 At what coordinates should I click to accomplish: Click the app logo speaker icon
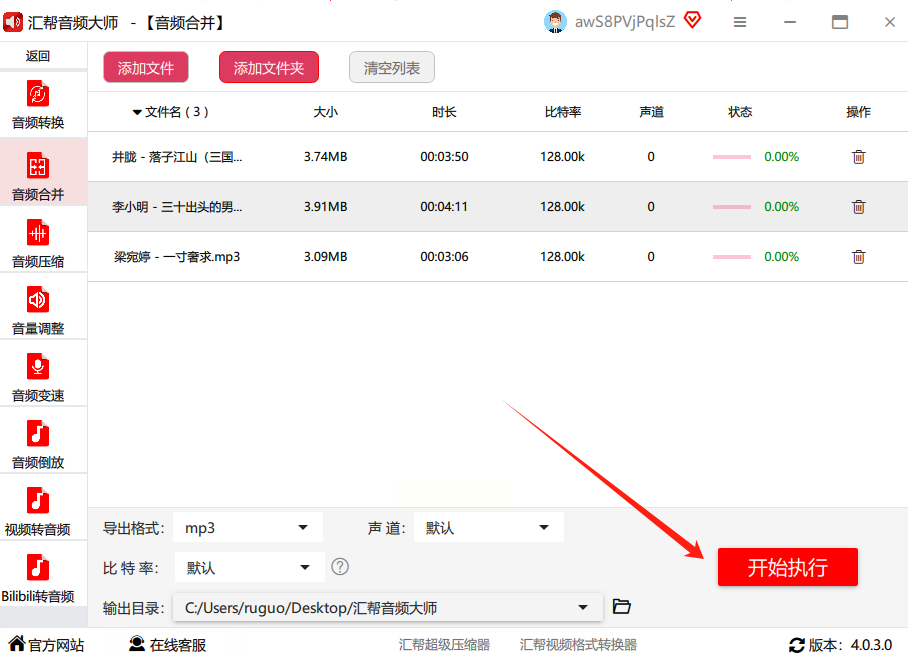(x=13, y=22)
